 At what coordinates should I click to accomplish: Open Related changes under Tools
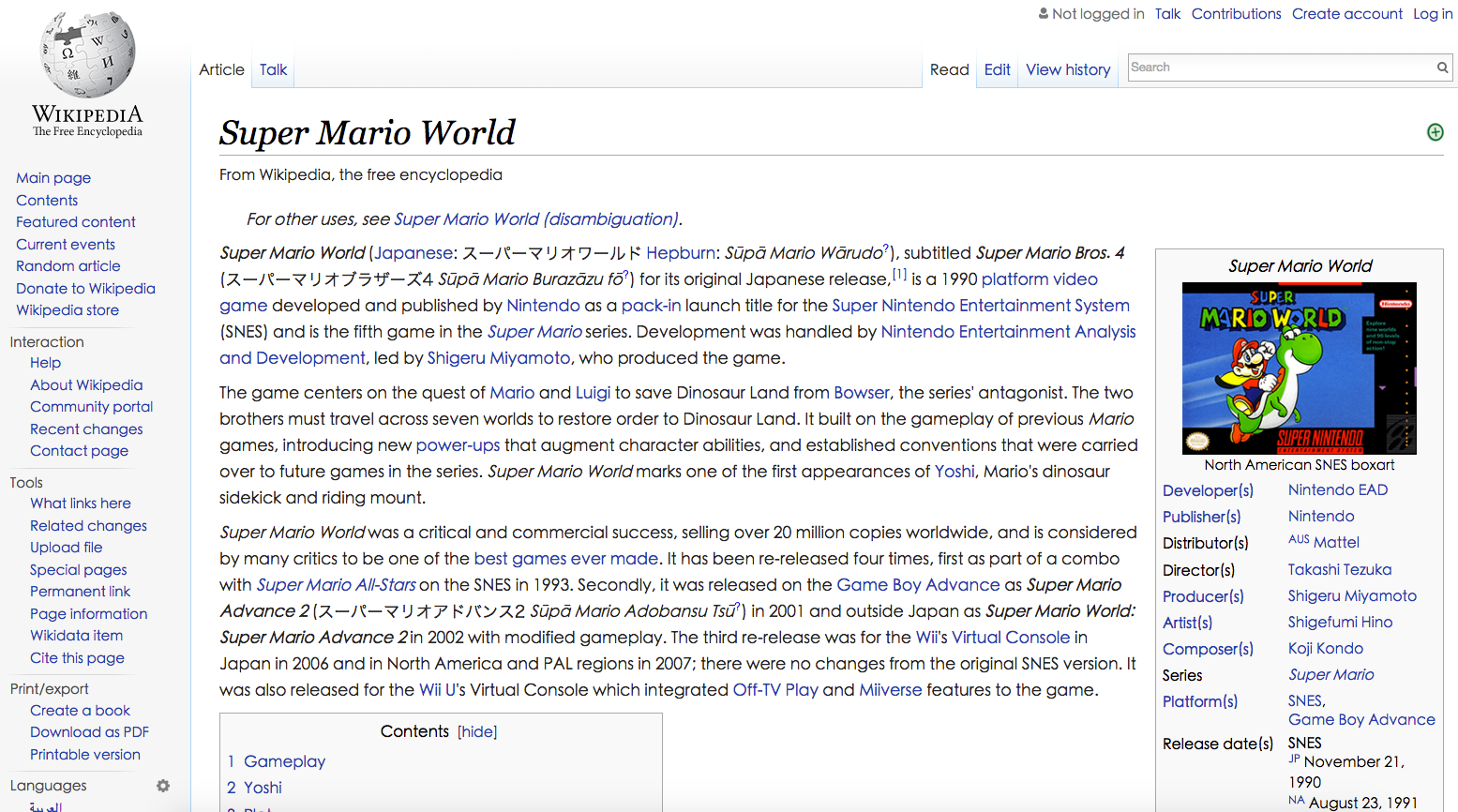click(x=88, y=526)
